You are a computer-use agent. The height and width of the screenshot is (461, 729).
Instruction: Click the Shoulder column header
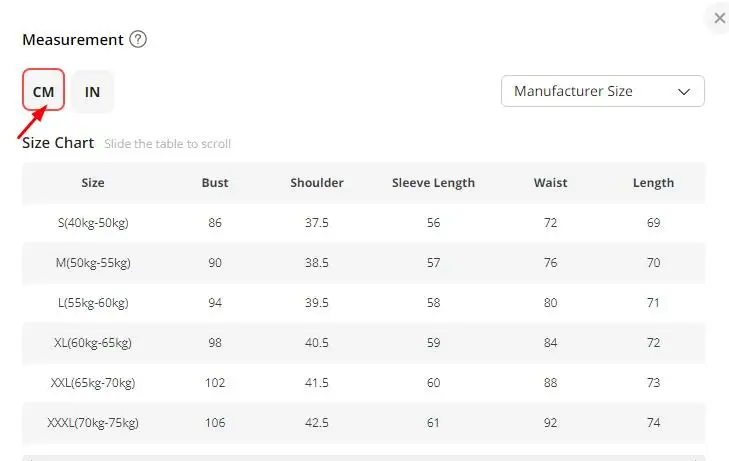click(317, 183)
